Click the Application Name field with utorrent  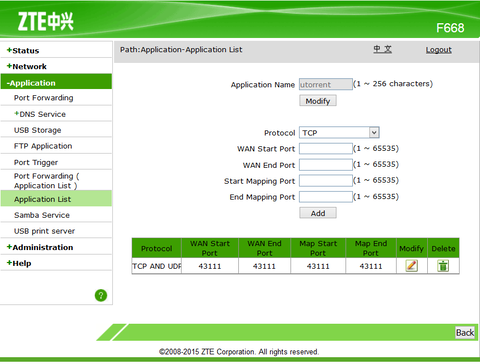(x=326, y=84)
